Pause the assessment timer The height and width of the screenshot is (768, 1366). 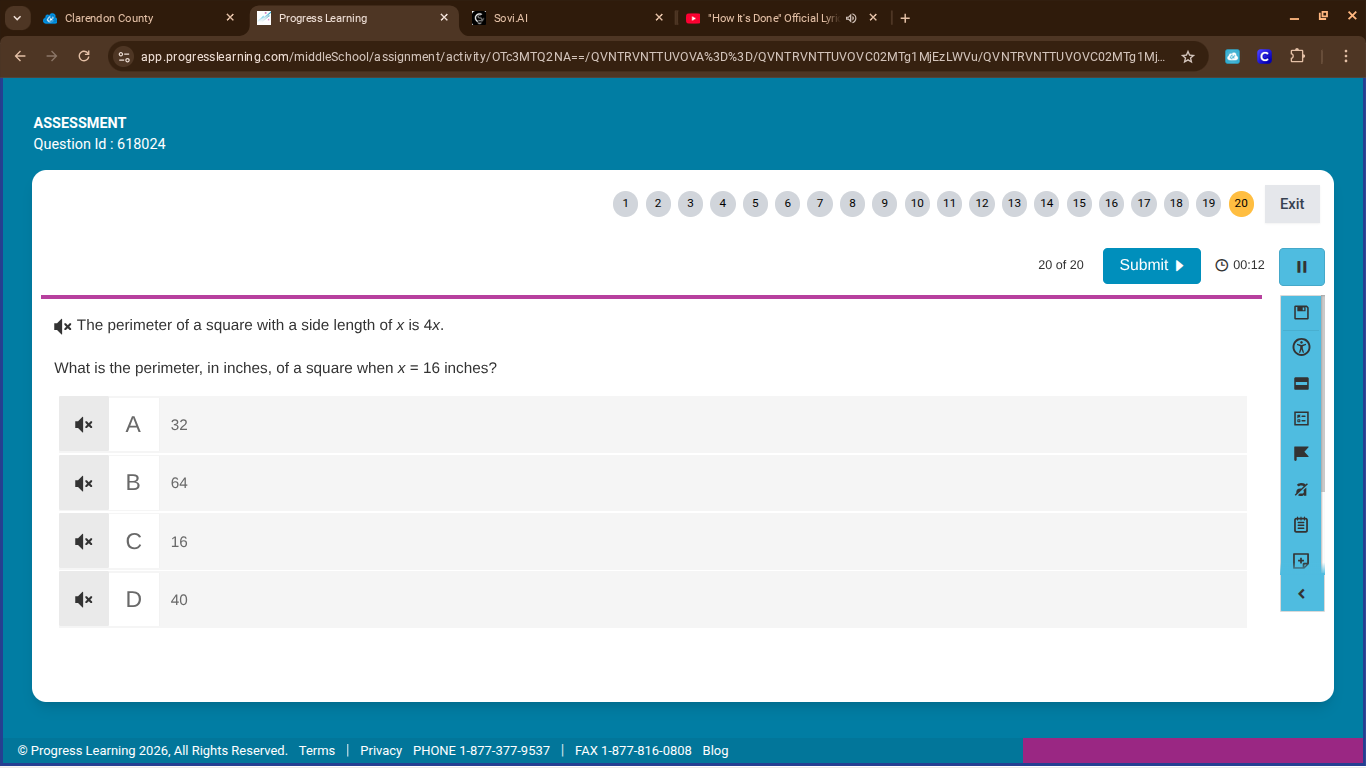[x=1301, y=267]
